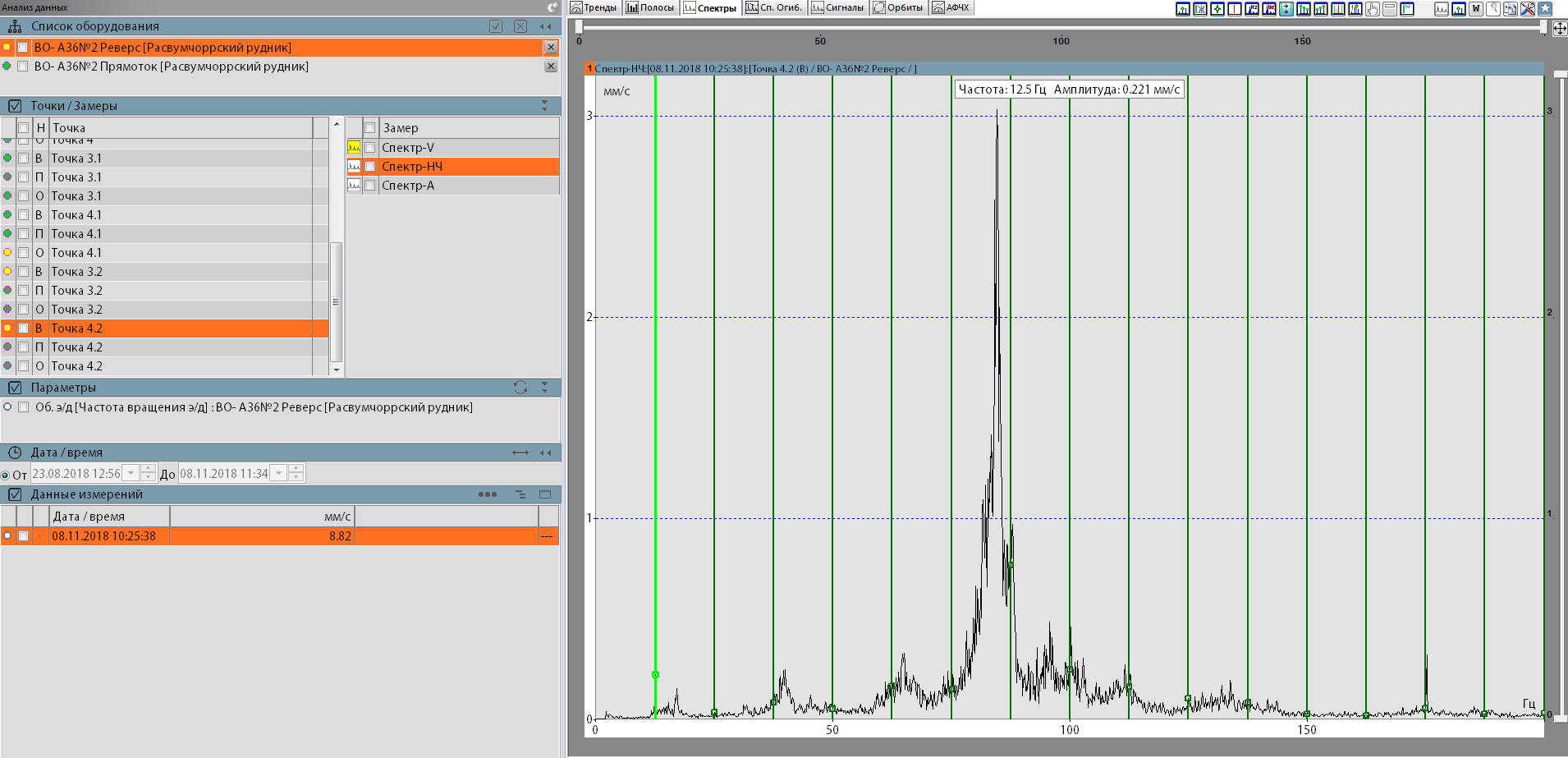
Task: Remove ВО- А36№2 Реверс with its X button
Action: (x=551, y=48)
